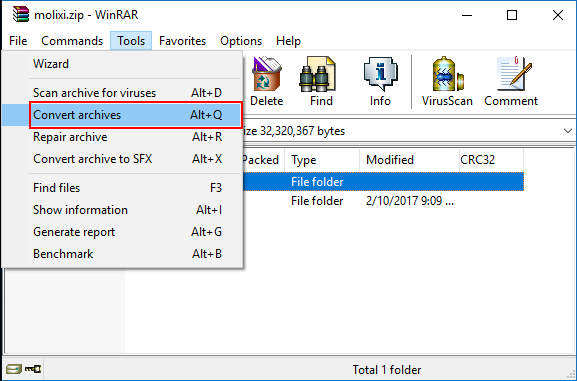The height and width of the screenshot is (381, 577).
Task: Choose Find files menu entry
Action: (122, 188)
